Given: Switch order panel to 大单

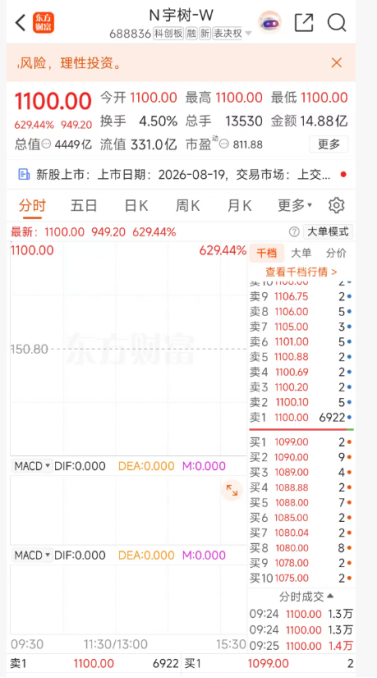Looking at the screenshot, I should point(301,253).
